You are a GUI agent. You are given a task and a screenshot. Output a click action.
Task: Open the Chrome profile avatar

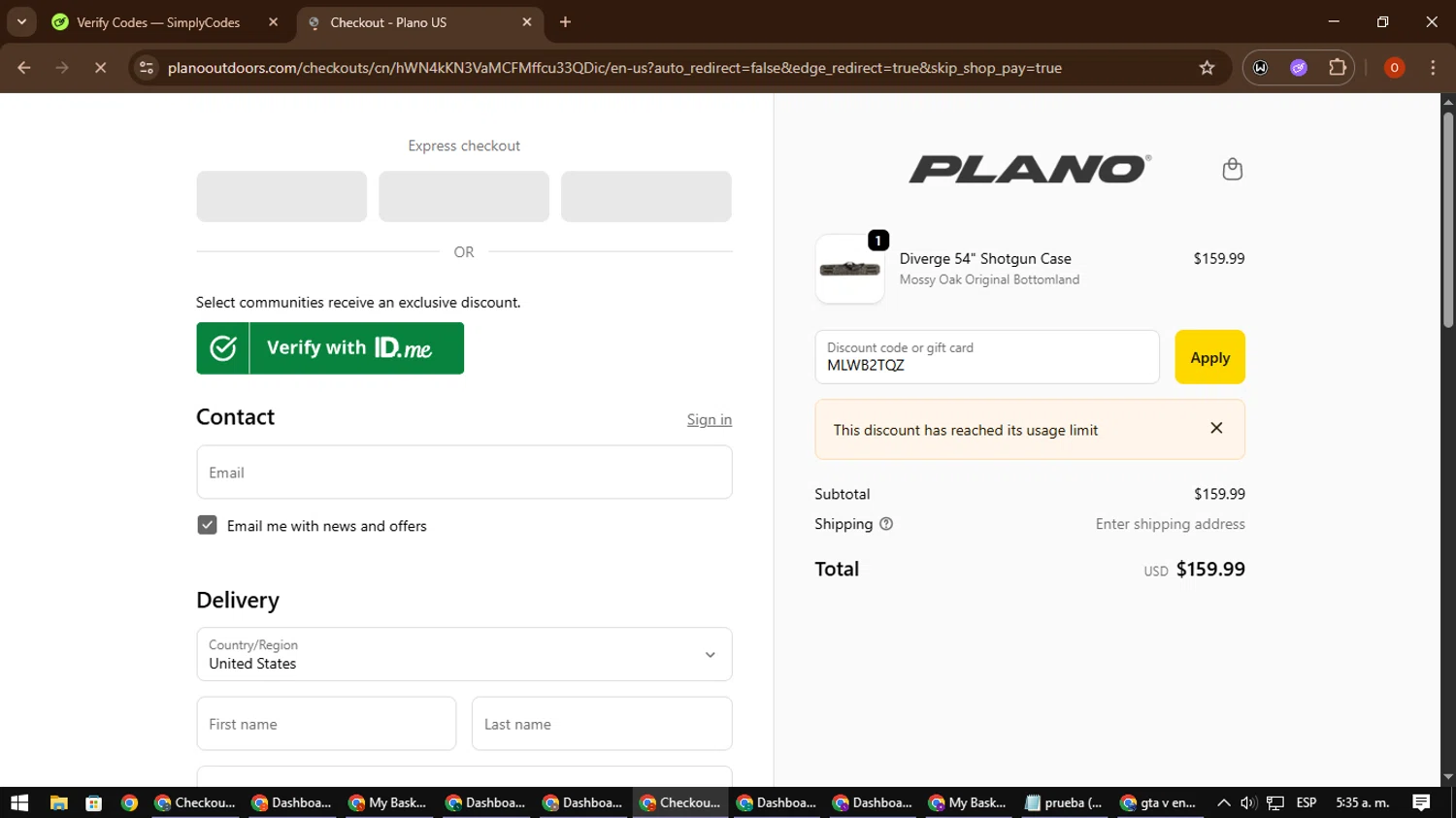tap(1394, 68)
